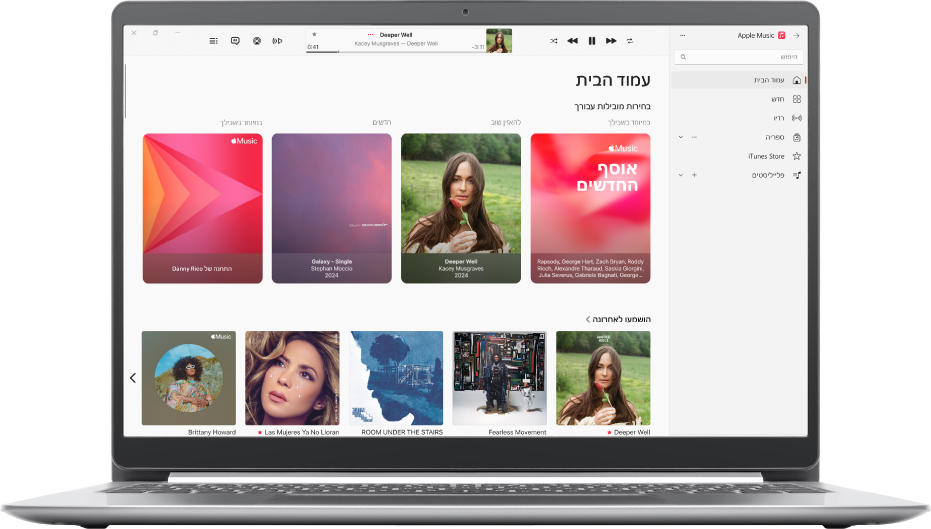
Task: Click the iTunes Store star icon
Action: click(797, 156)
